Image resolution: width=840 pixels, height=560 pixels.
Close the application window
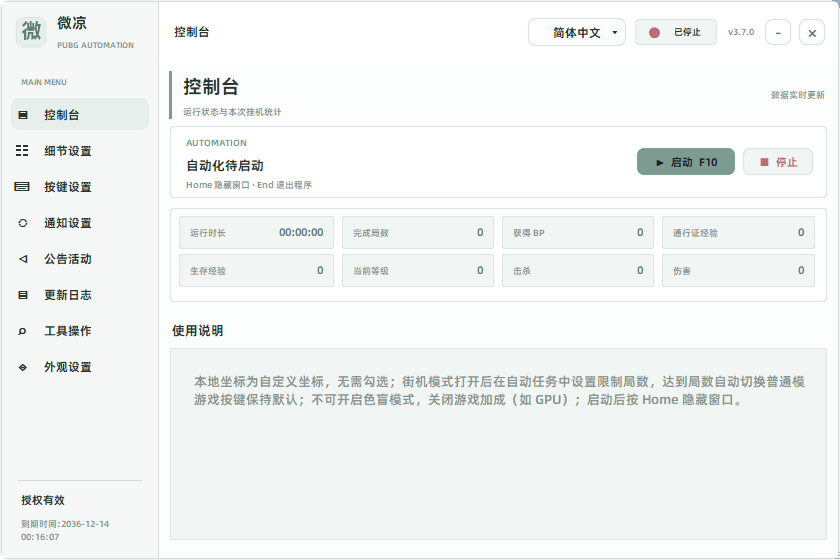click(812, 33)
